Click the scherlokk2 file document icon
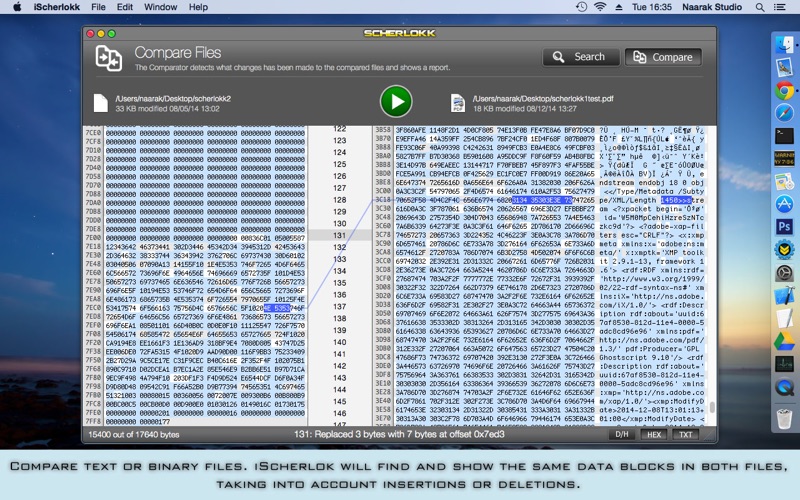This screenshot has width=800, height=500. pos(100,101)
